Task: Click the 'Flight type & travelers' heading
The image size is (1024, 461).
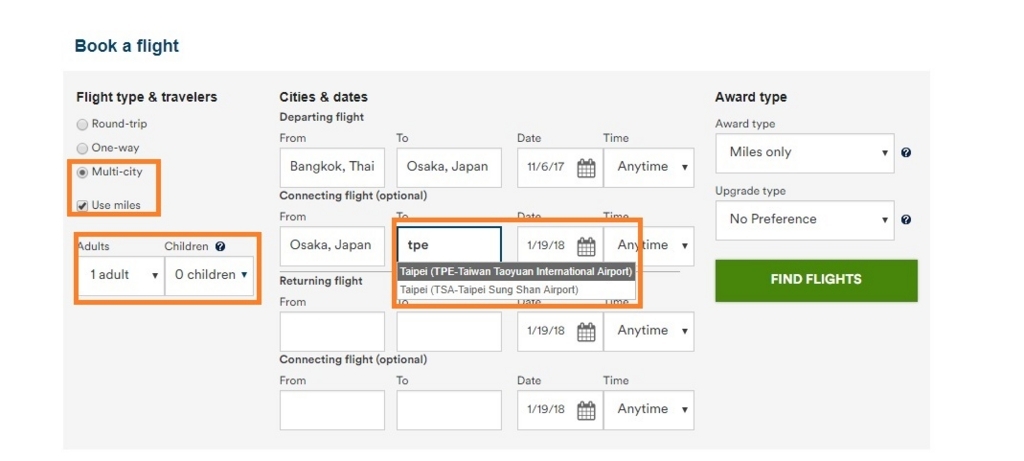Action: (x=147, y=97)
